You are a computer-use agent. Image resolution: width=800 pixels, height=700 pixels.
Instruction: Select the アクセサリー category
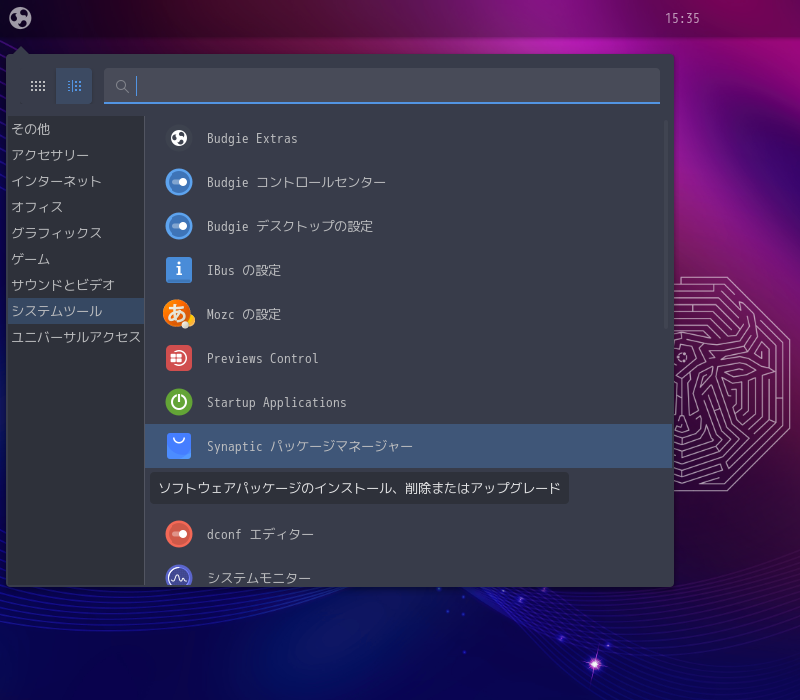coord(76,155)
